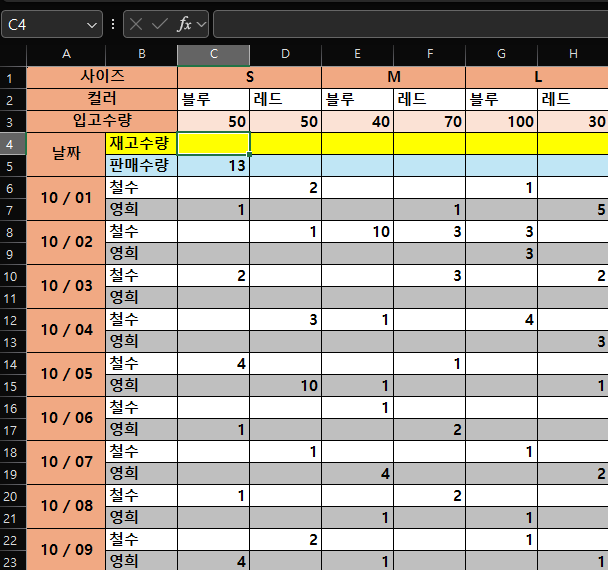Select column G header
Viewport: 608px width, 570px height.
pyautogui.click(x=501, y=54)
